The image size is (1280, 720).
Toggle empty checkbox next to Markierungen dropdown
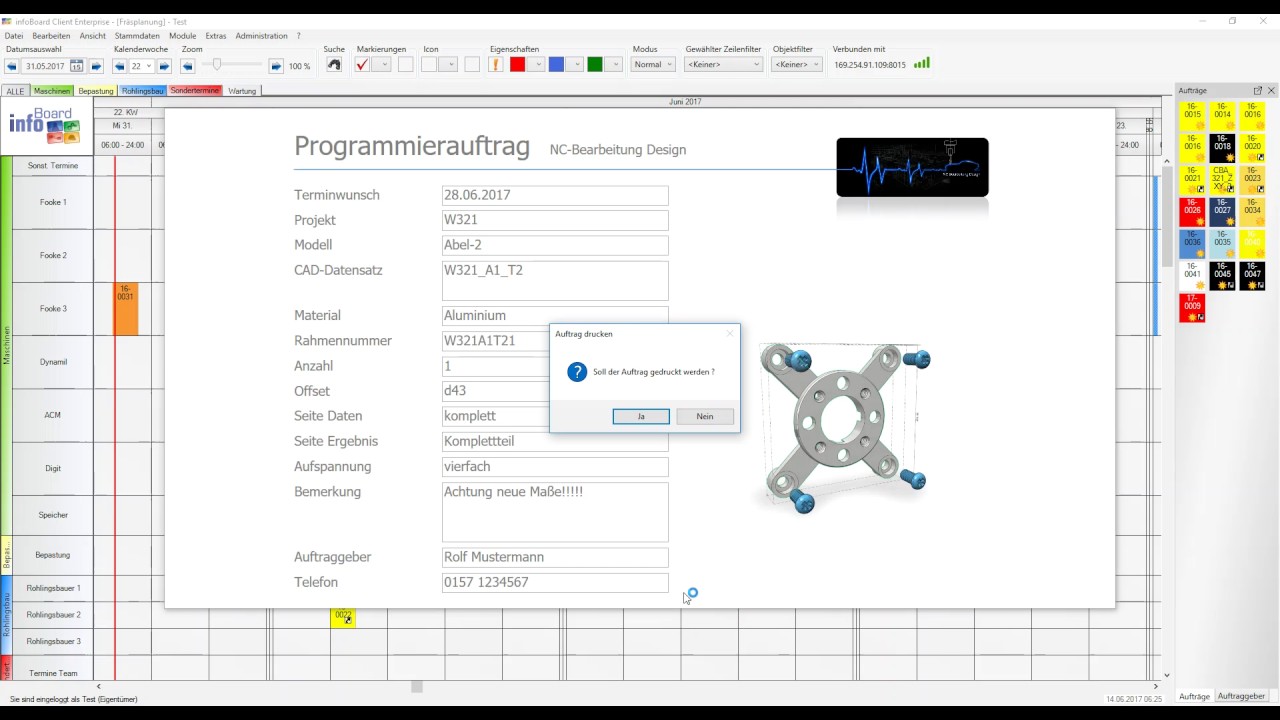405,65
